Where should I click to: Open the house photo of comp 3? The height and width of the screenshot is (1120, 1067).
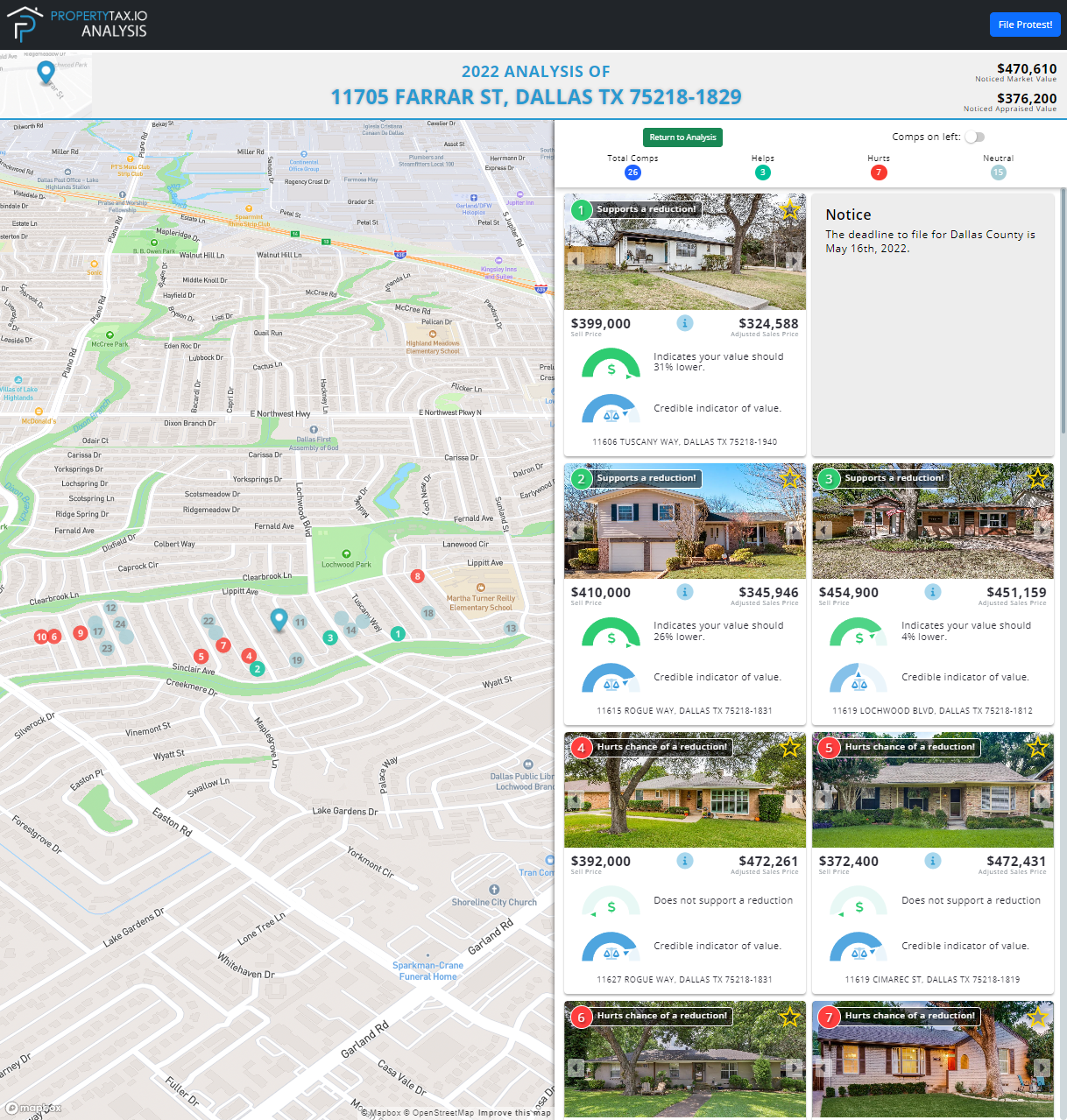[x=933, y=521]
